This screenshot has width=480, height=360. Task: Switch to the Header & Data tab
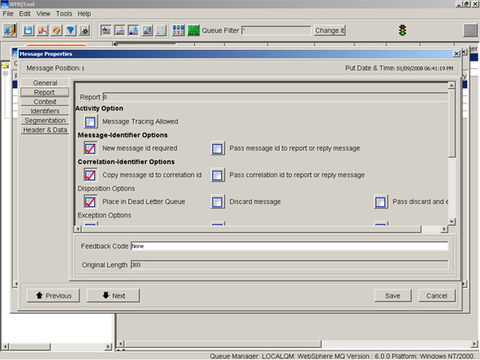pos(45,130)
